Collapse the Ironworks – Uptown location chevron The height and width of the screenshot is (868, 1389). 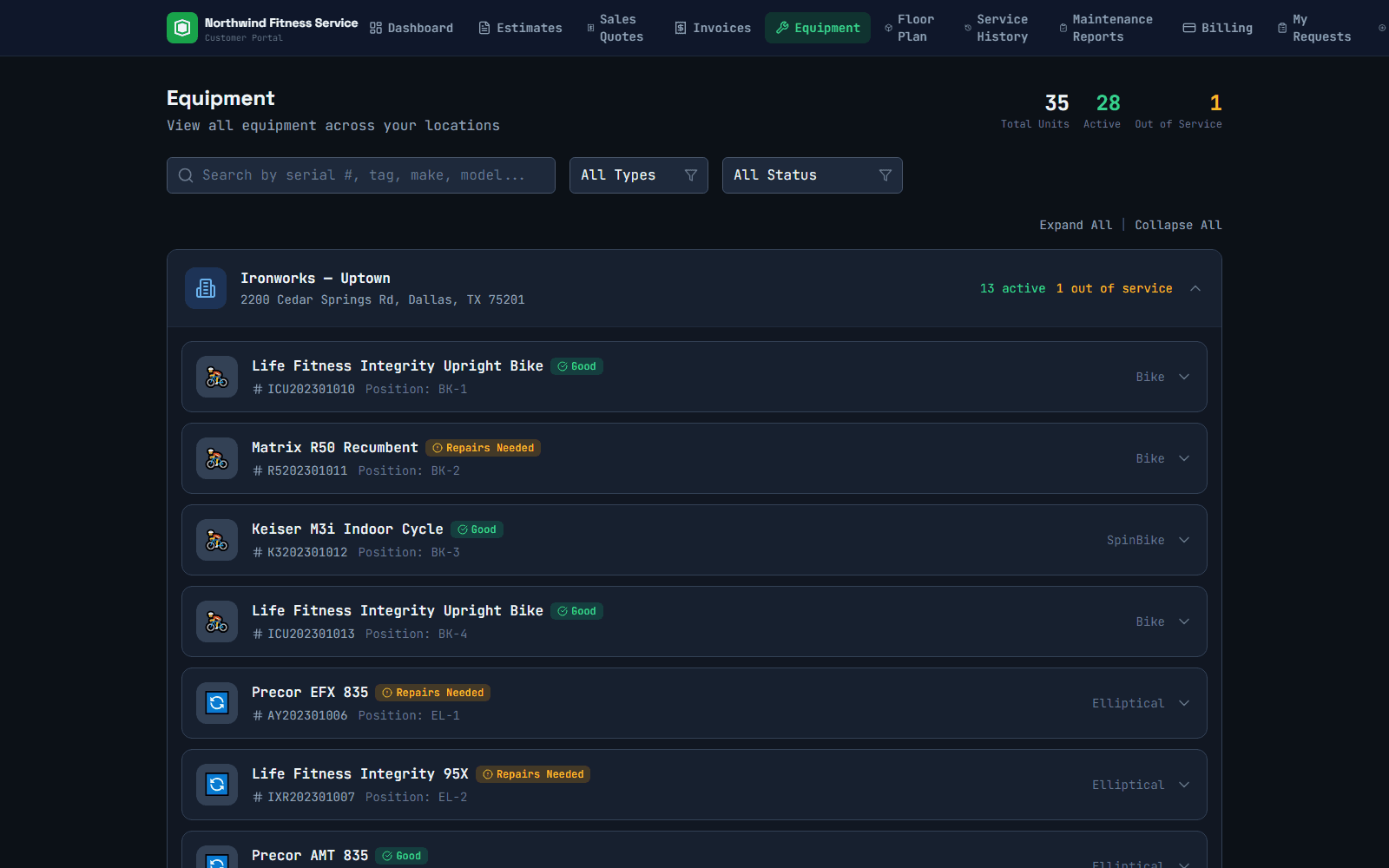[x=1195, y=288]
